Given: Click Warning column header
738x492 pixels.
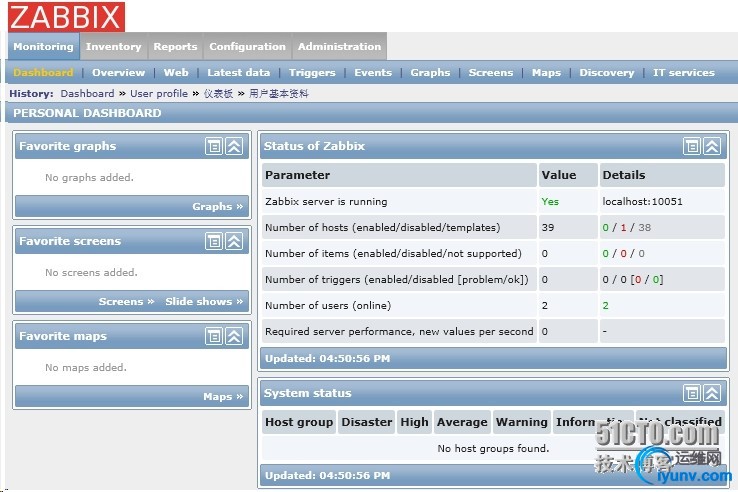Looking at the screenshot, I should coord(521,422).
